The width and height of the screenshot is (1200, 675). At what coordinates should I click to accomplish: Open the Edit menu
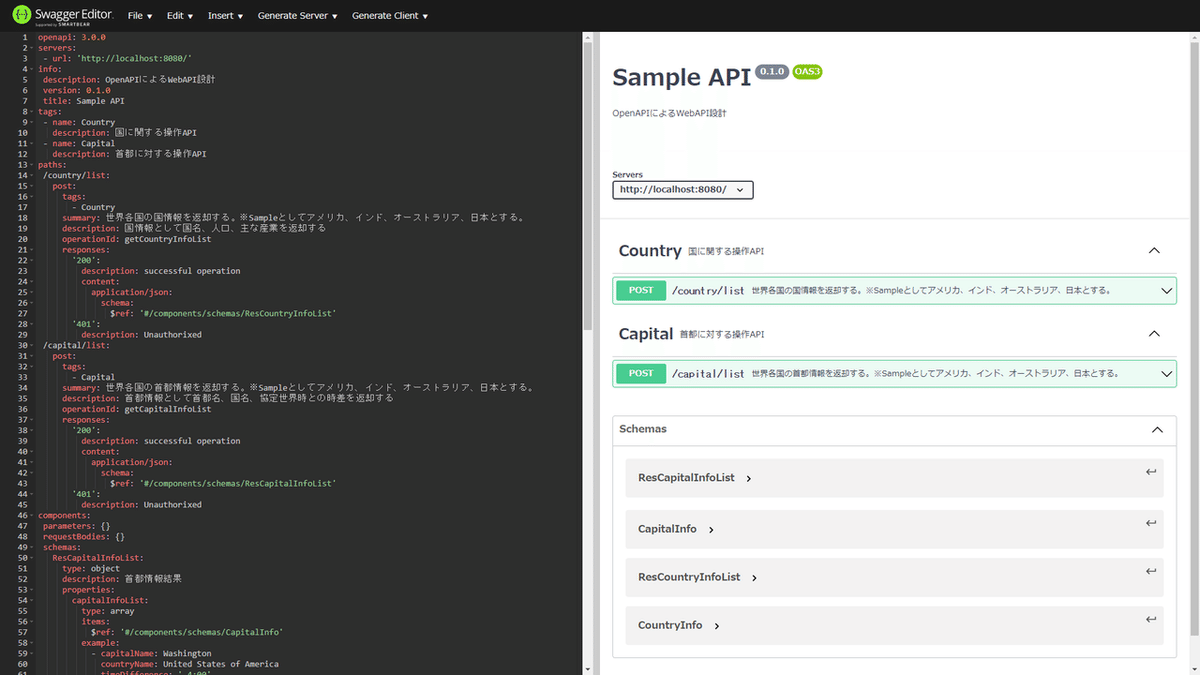click(x=181, y=16)
